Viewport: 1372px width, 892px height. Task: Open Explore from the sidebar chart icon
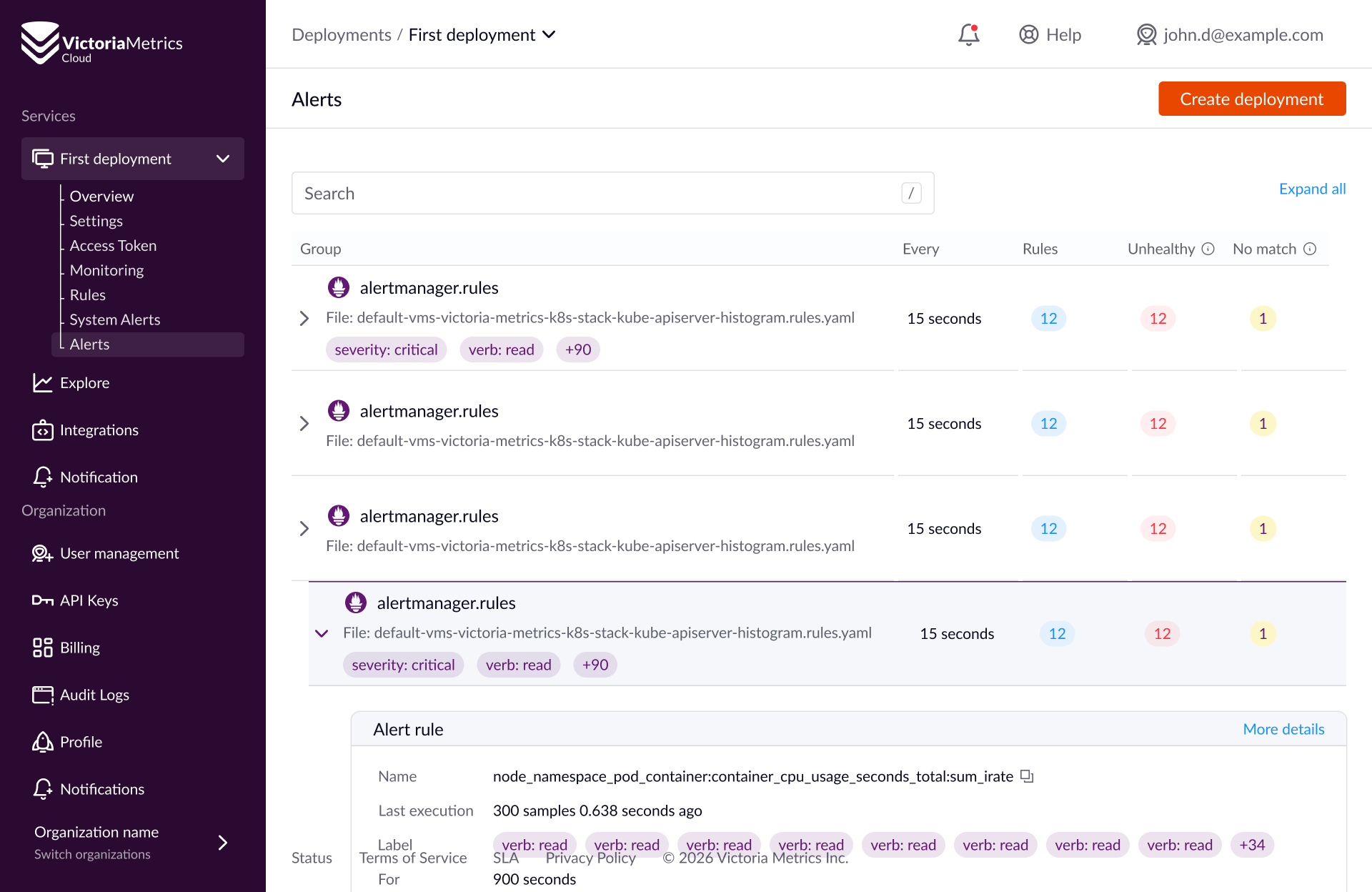coord(42,383)
